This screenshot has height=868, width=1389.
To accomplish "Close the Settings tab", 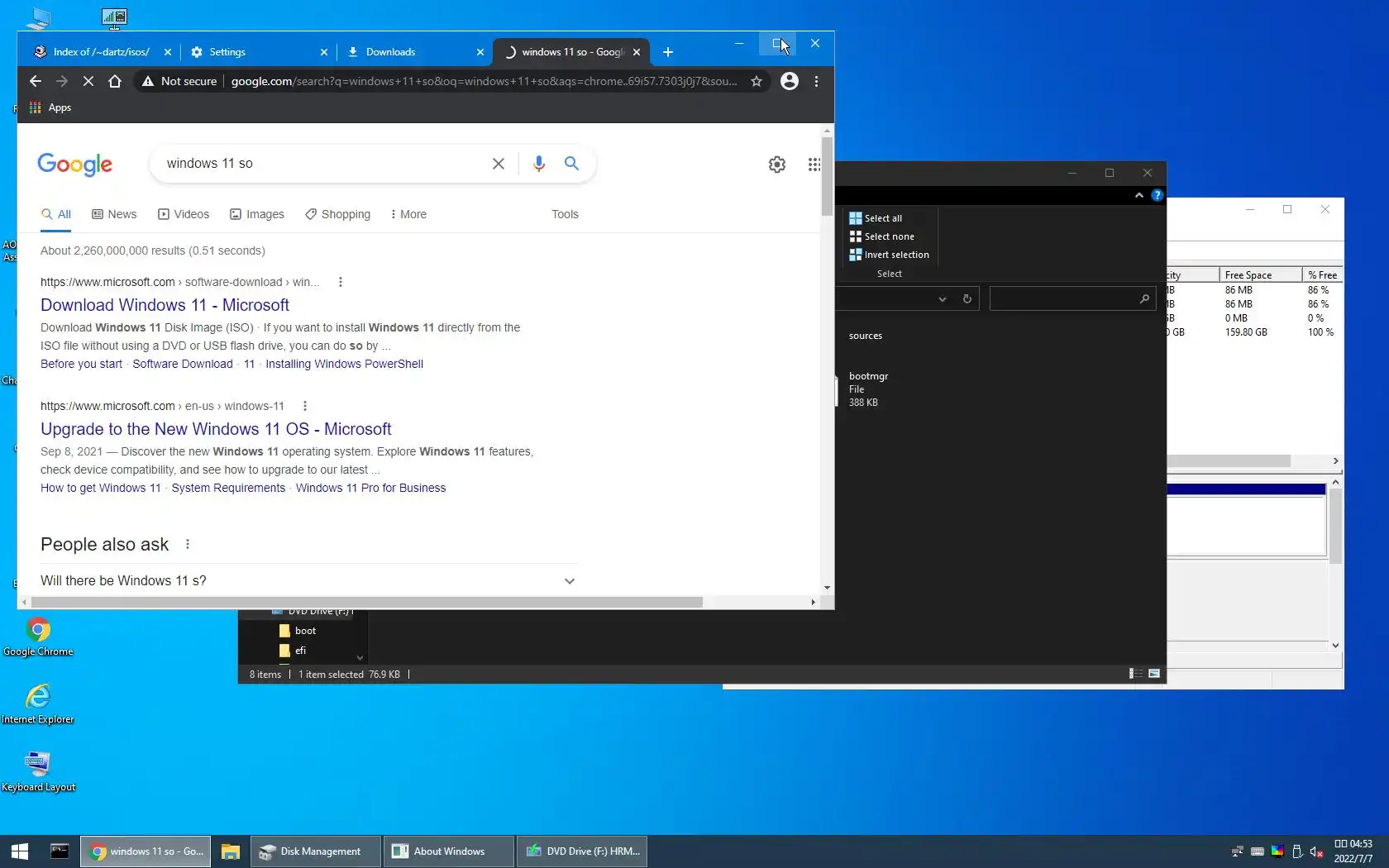I will click(324, 52).
